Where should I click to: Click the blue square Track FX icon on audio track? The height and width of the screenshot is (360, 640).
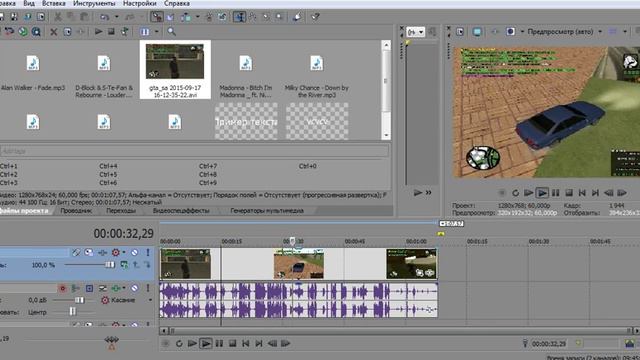[x=89, y=289]
